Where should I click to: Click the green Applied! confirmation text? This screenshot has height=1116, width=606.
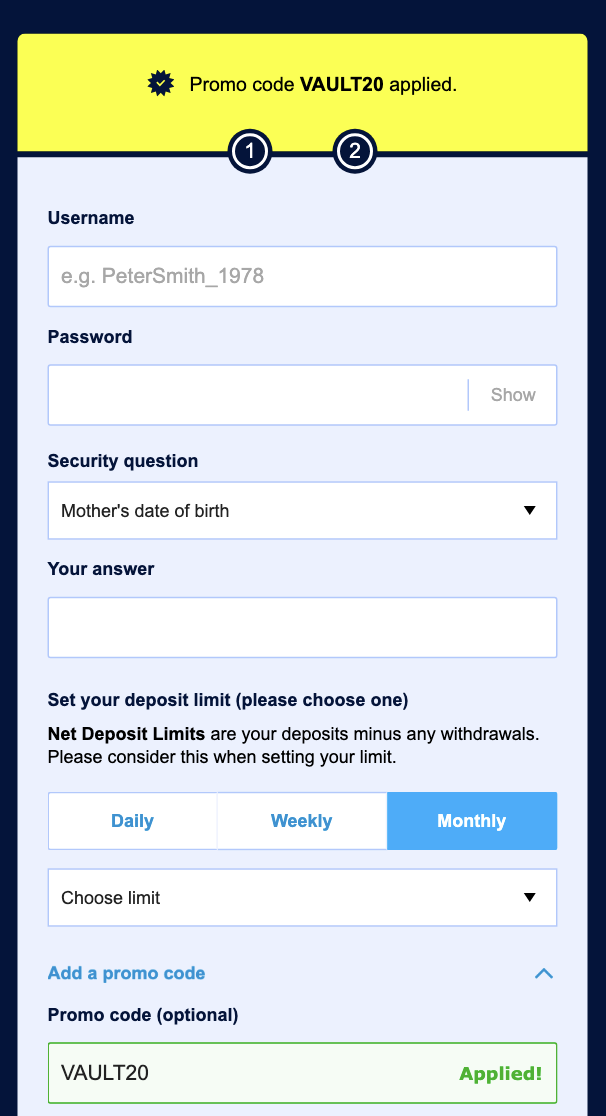[x=501, y=1073]
